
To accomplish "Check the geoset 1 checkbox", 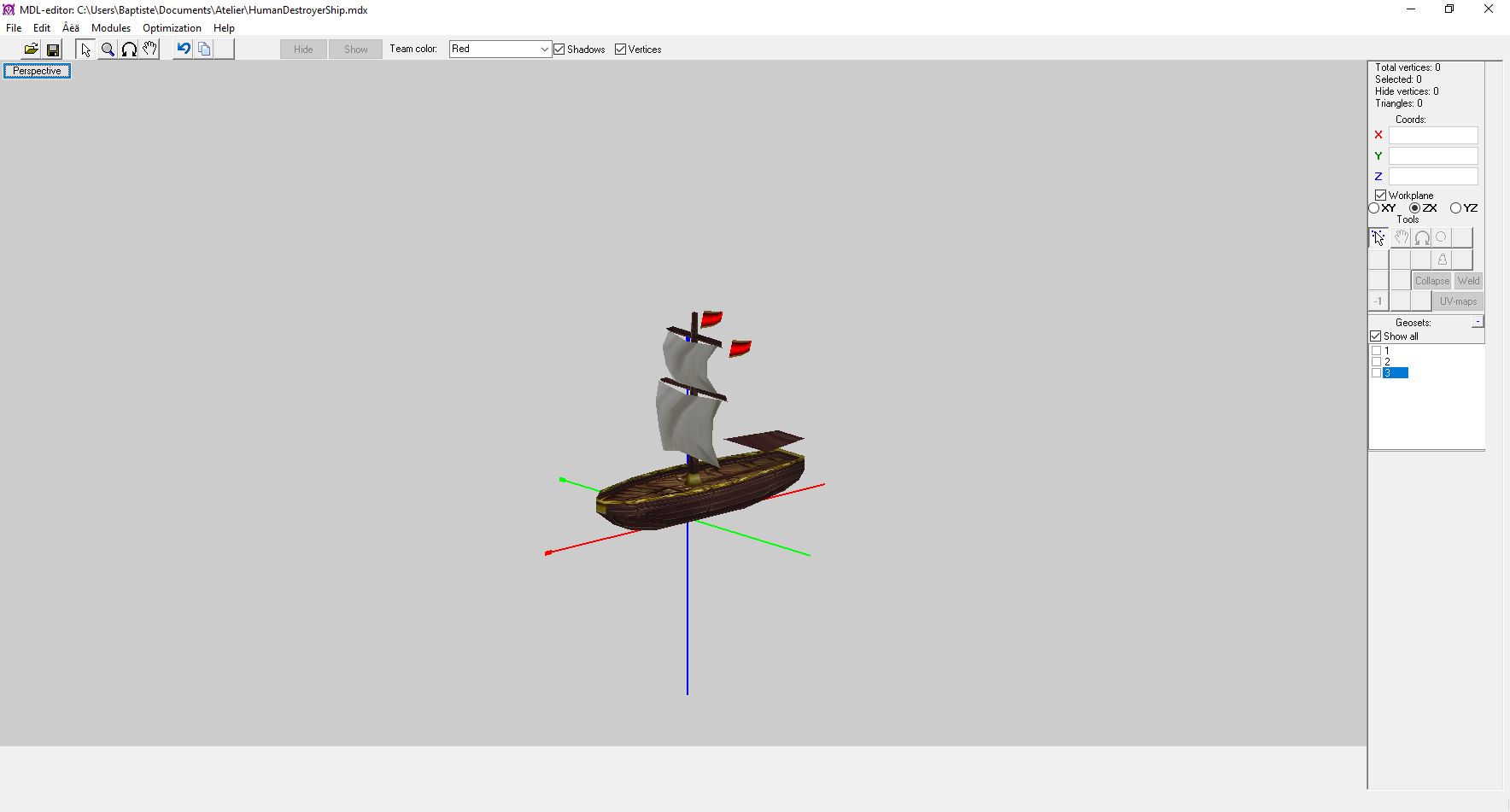I will pyautogui.click(x=1376, y=351).
